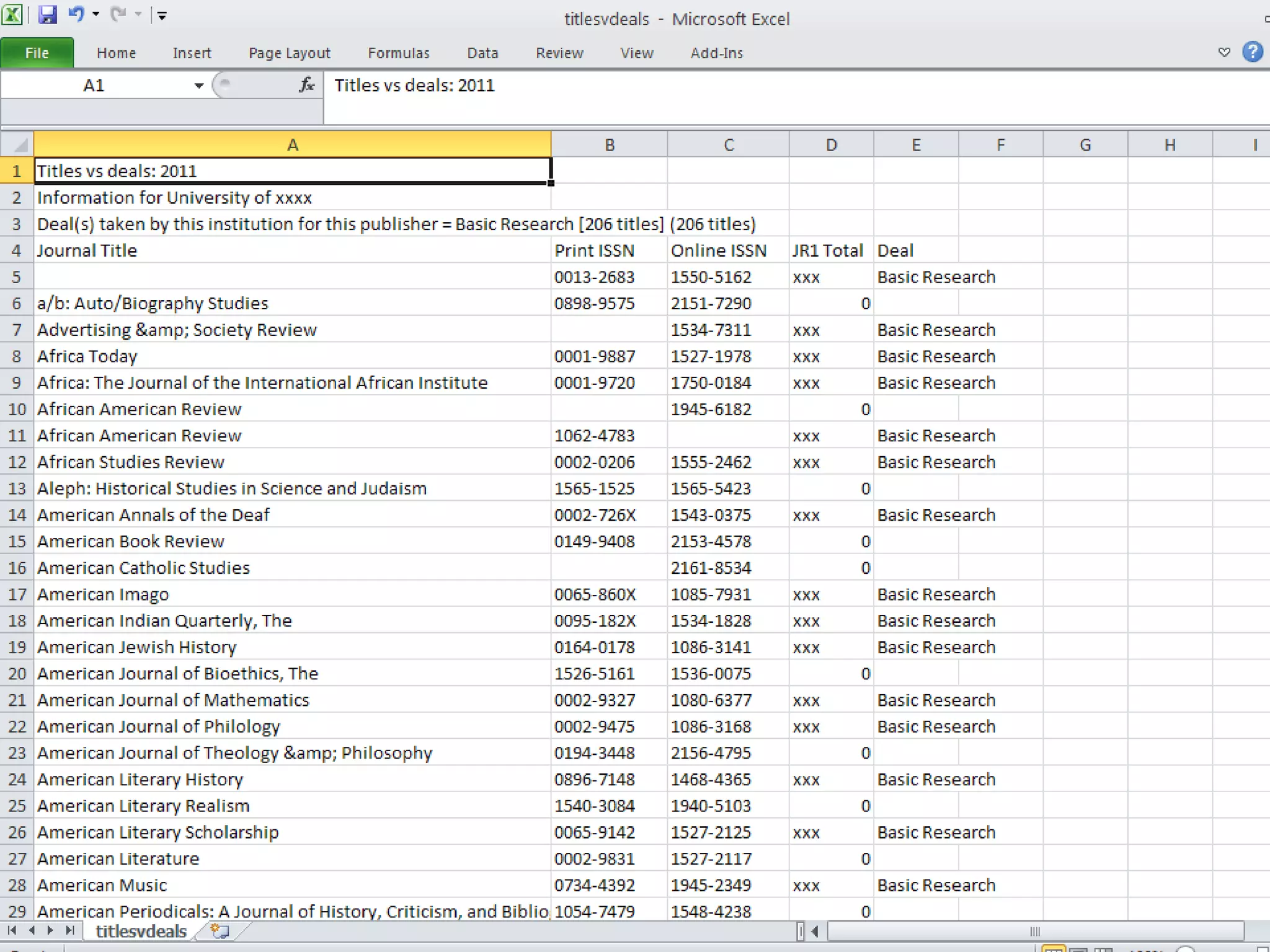Click the Undo arrow icon
Image resolution: width=1270 pixels, height=952 pixels.
[x=76, y=14]
